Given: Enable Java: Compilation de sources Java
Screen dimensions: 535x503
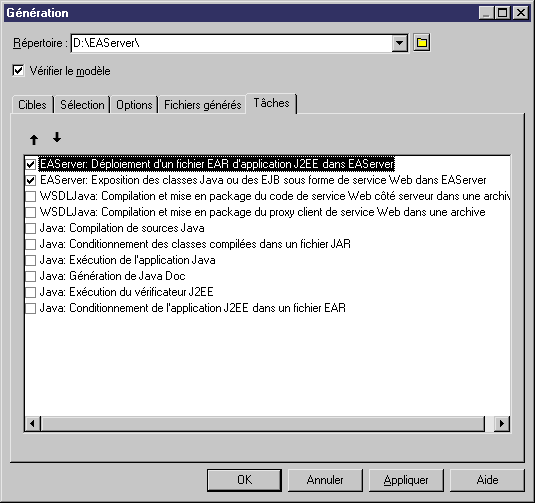Looking at the screenshot, I should (31, 228).
